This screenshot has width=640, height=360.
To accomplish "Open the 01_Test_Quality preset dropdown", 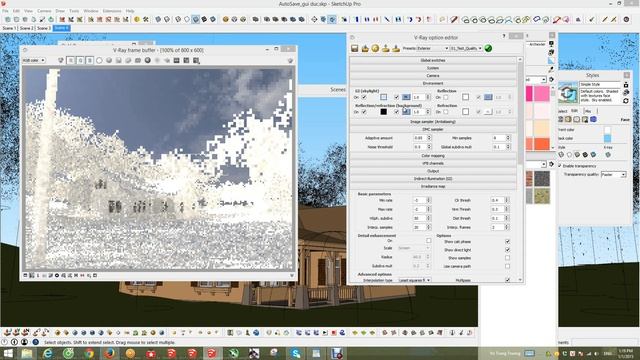I will (466, 48).
